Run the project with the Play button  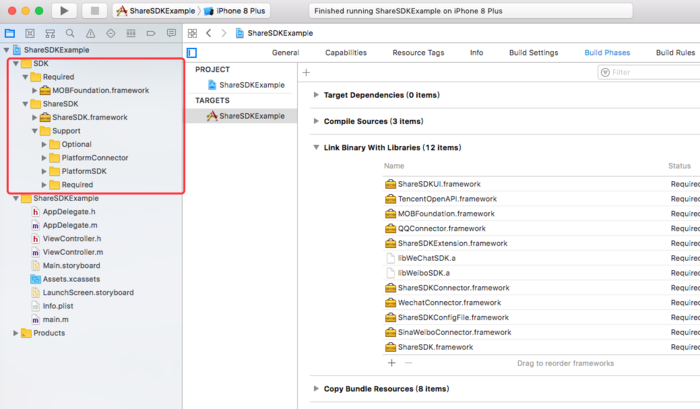(64, 11)
